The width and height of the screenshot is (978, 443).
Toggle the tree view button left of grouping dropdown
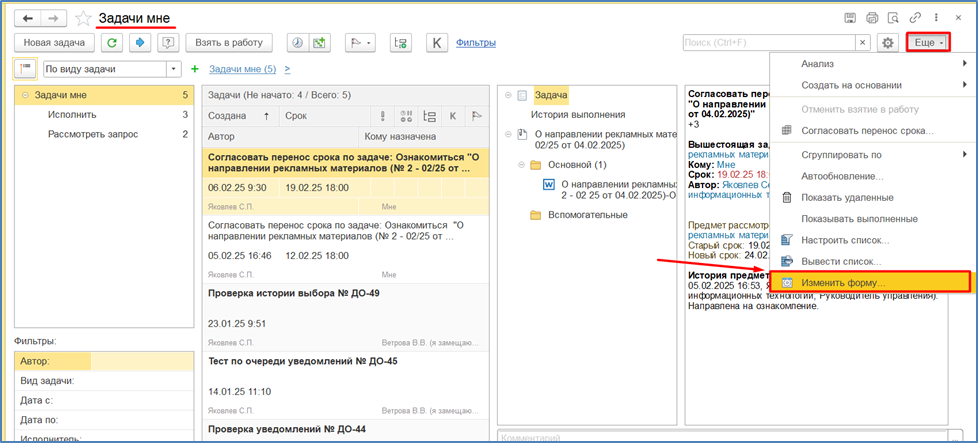26,69
